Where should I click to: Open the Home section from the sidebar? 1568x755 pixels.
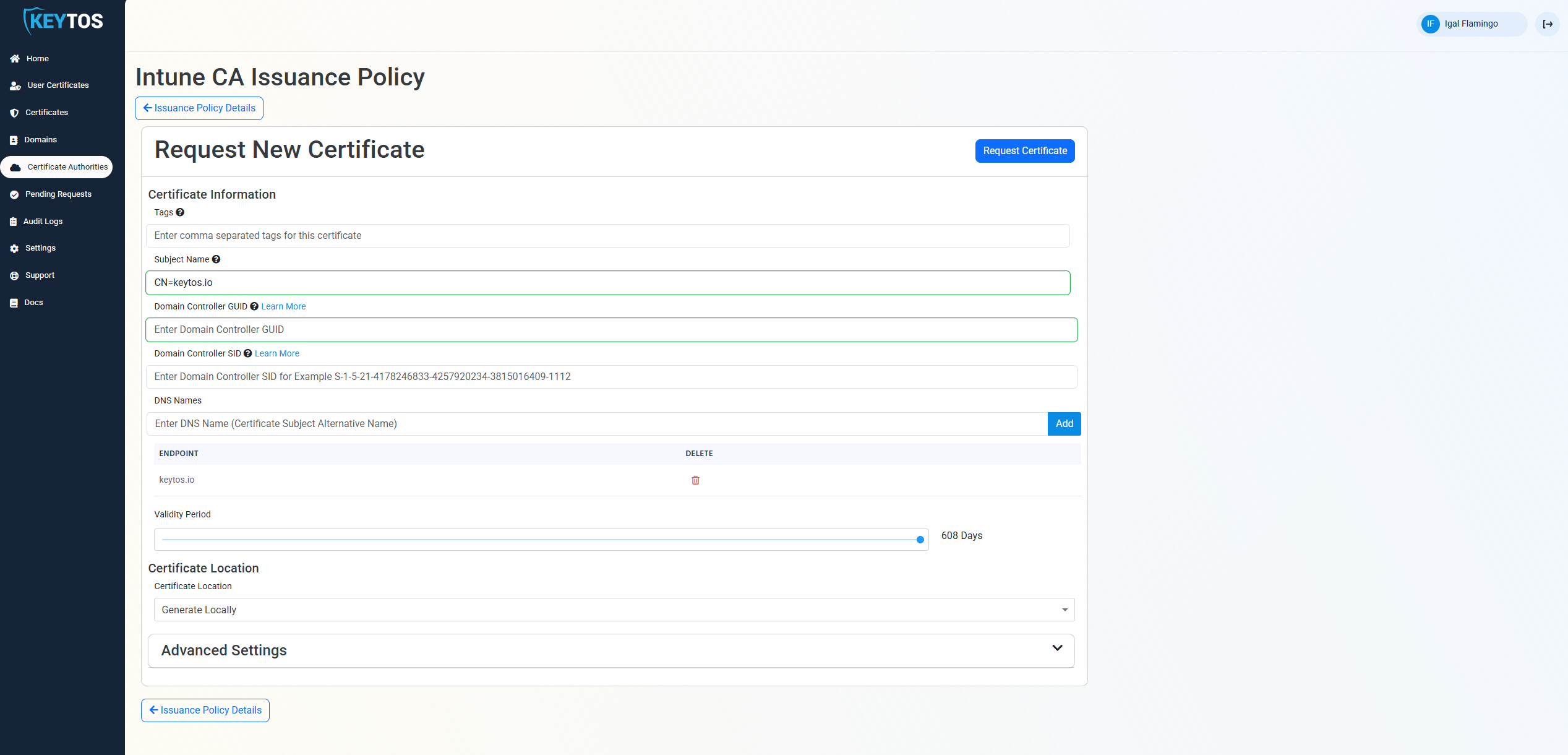(15, 58)
